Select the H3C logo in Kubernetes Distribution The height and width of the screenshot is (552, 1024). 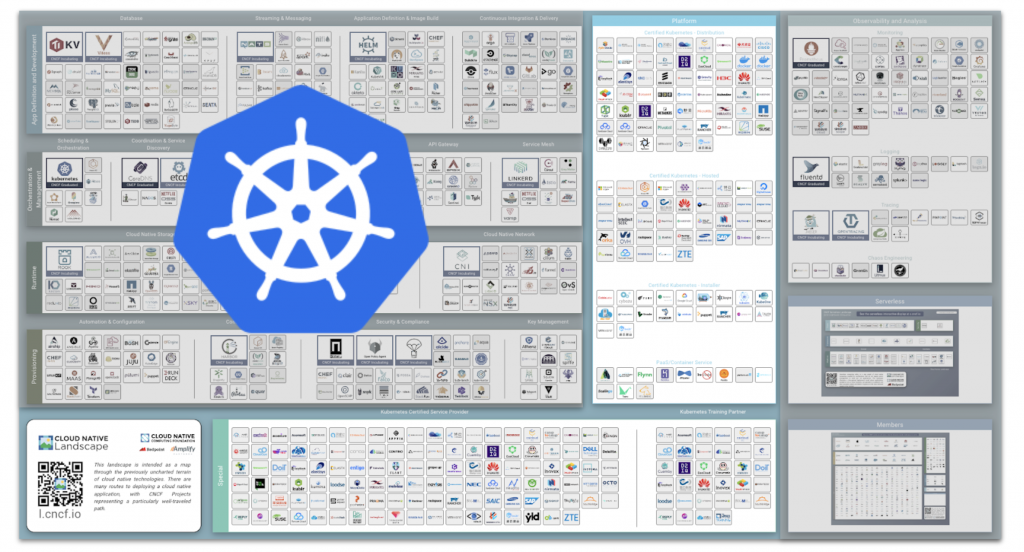pyautogui.click(x=723, y=78)
